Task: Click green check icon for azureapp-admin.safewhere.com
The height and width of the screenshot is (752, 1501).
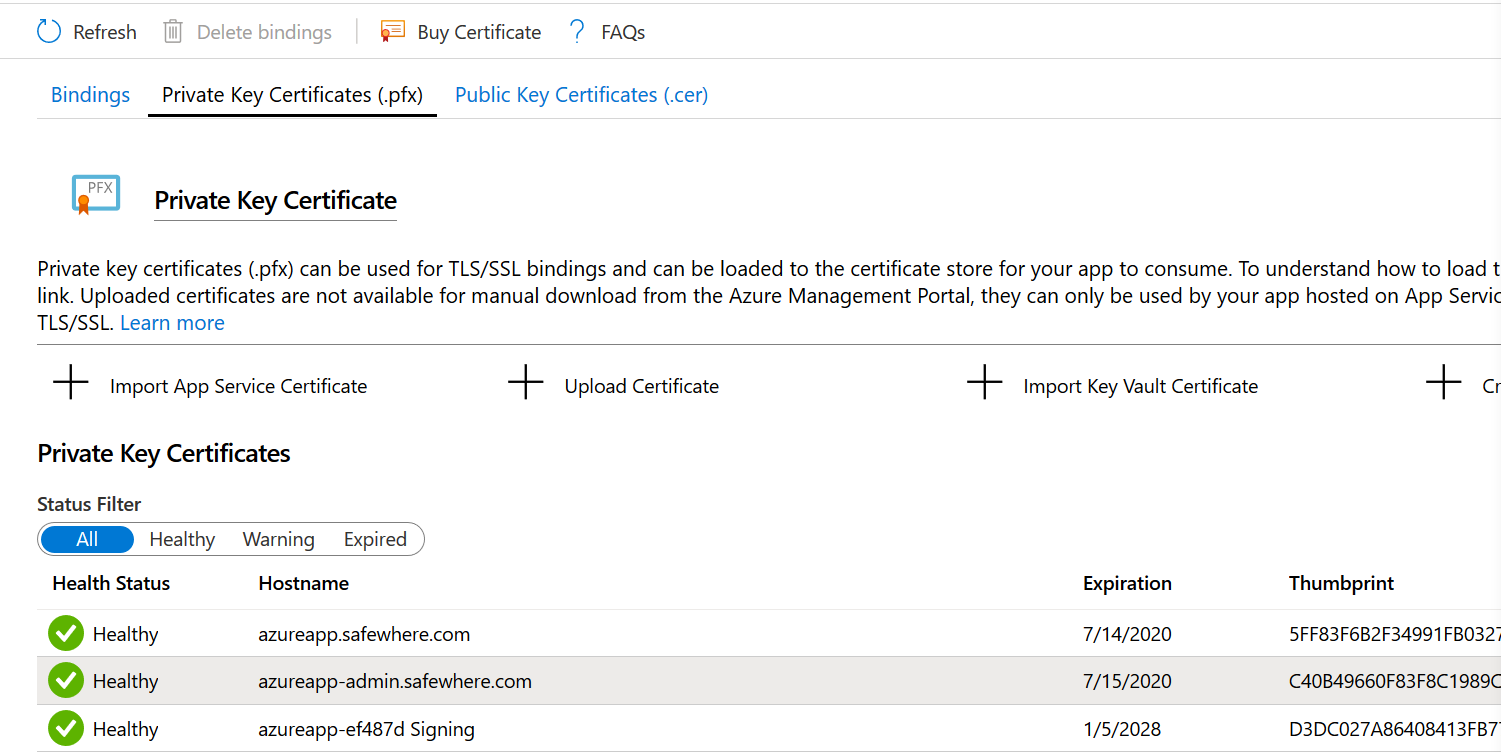Action: click(66, 680)
